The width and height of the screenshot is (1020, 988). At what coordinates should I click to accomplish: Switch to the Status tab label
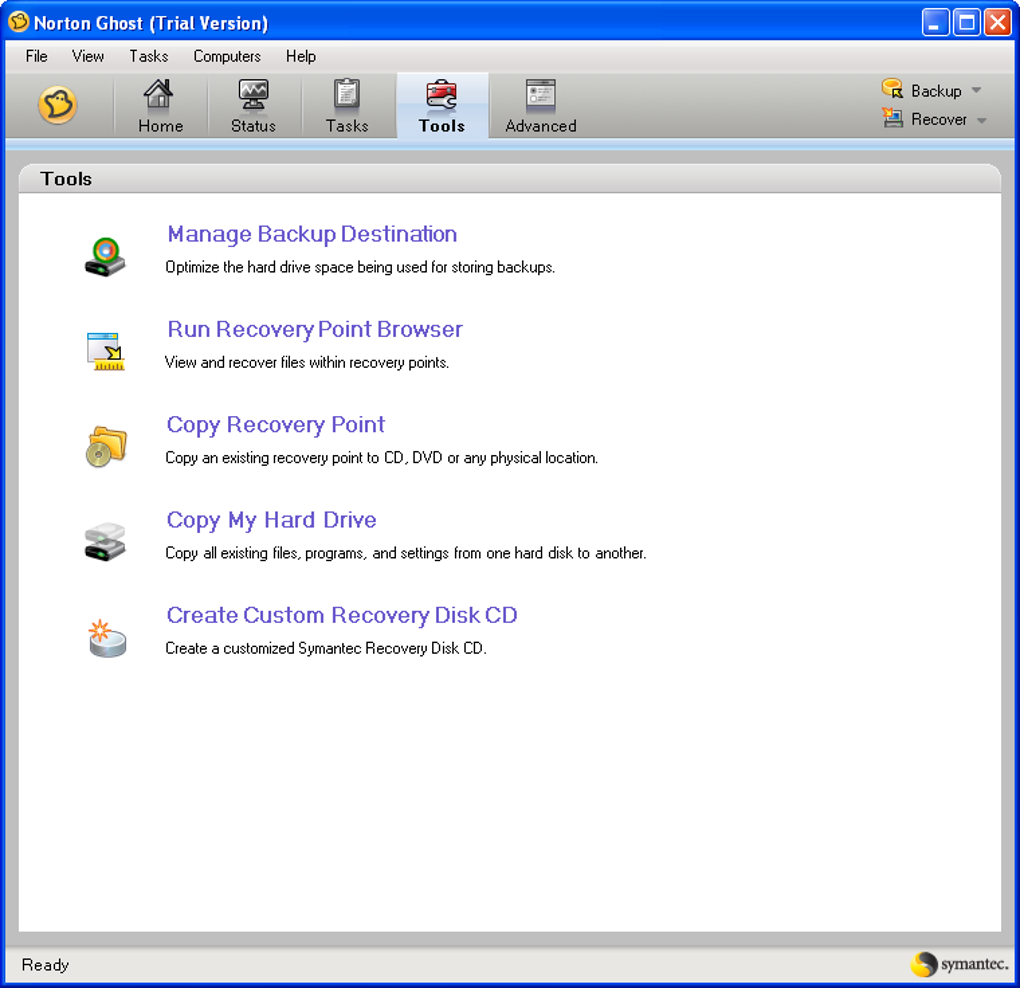pos(254,126)
